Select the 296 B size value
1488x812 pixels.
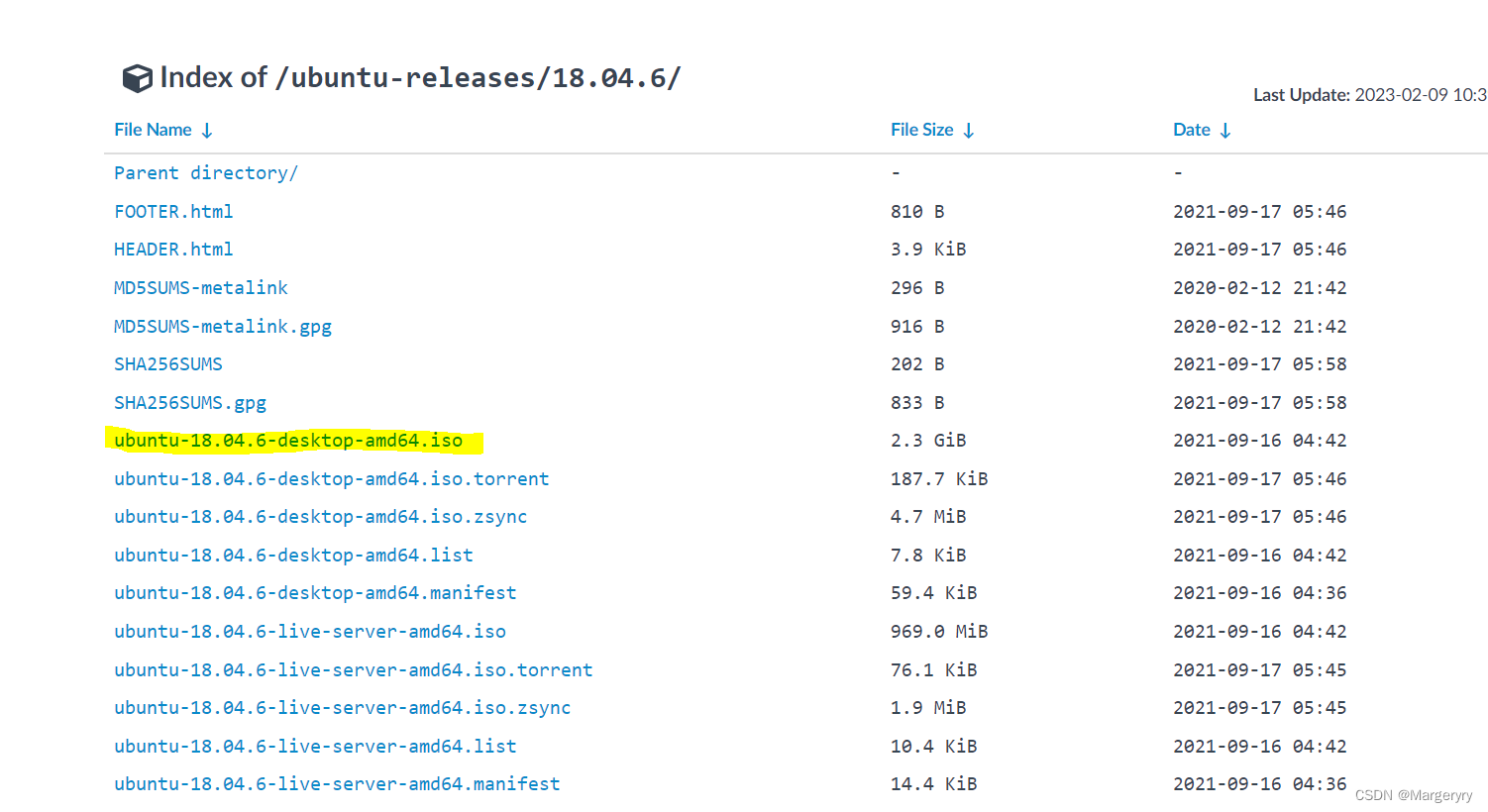pos(917,288)
